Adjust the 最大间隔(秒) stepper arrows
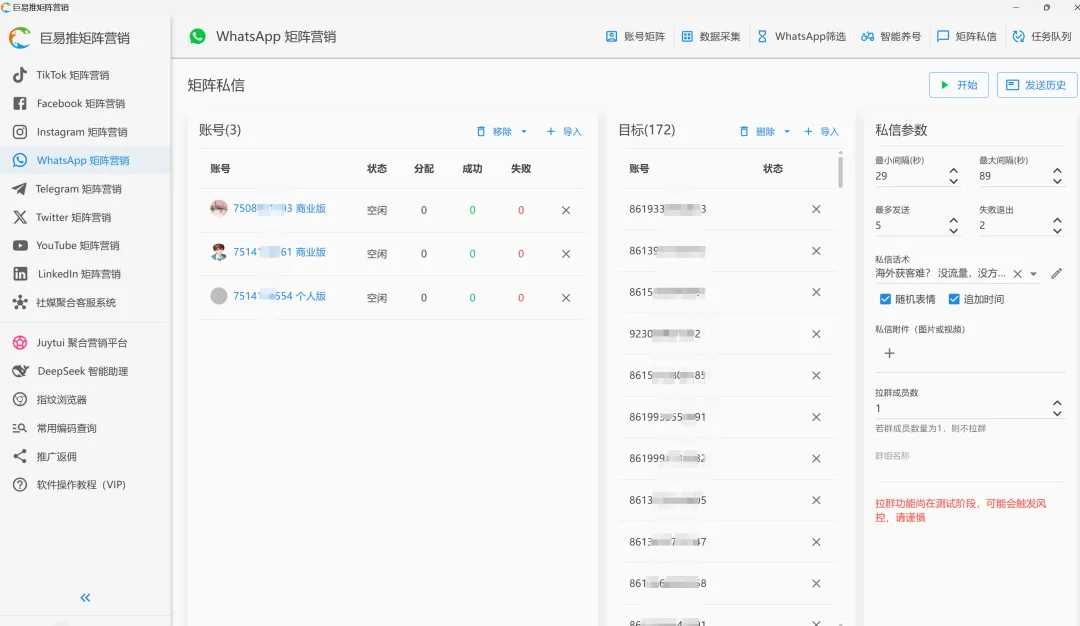 1057,176
